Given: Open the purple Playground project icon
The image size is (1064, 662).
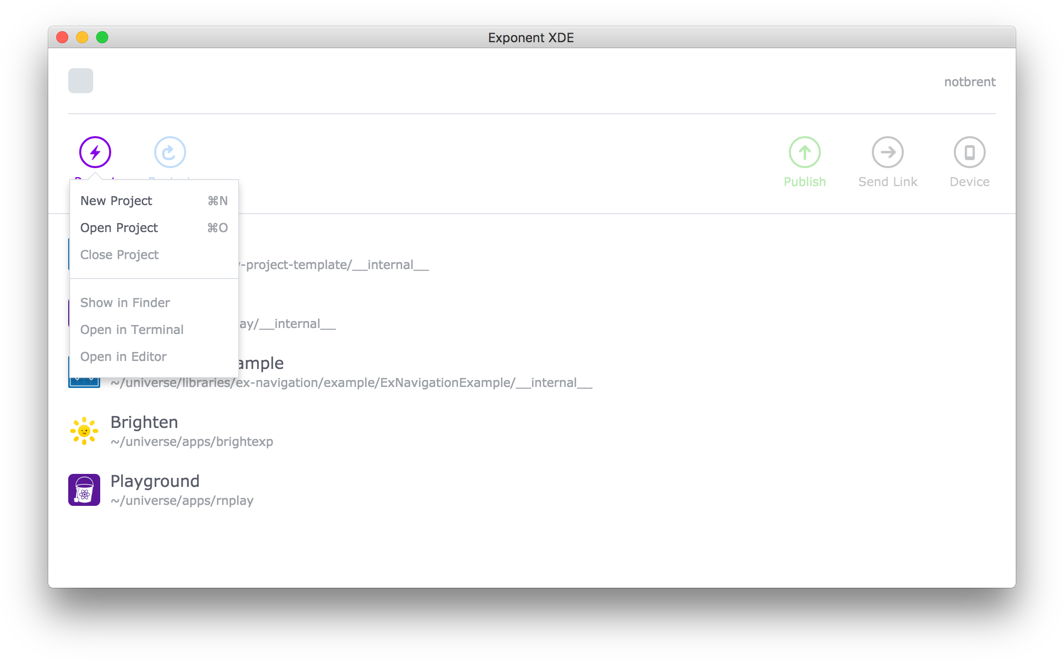Looking at the screenshot, I should (x=84, y=490).
